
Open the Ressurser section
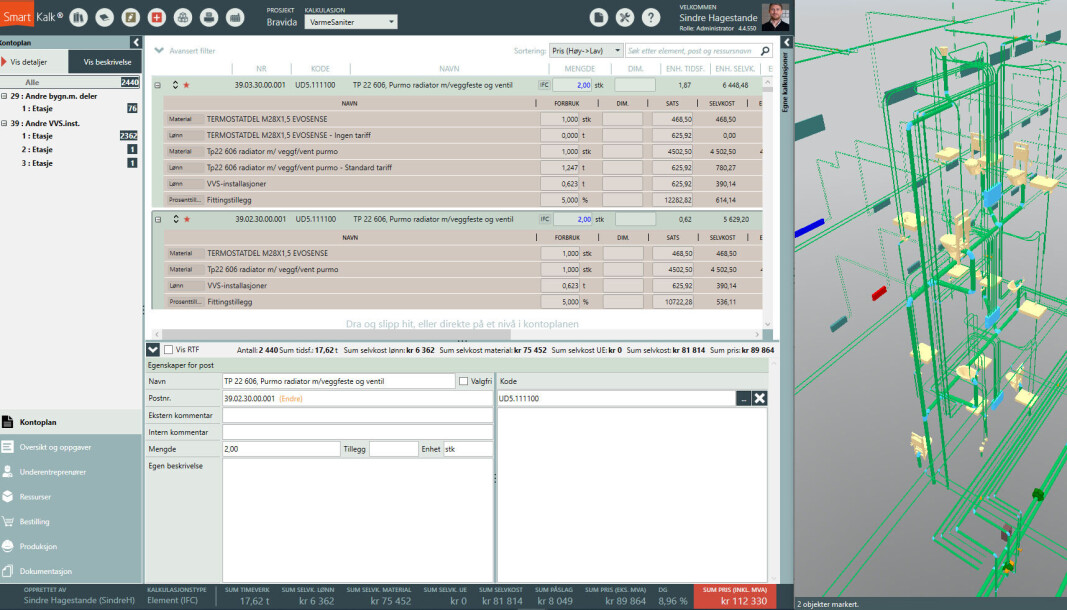coord(71,497)
